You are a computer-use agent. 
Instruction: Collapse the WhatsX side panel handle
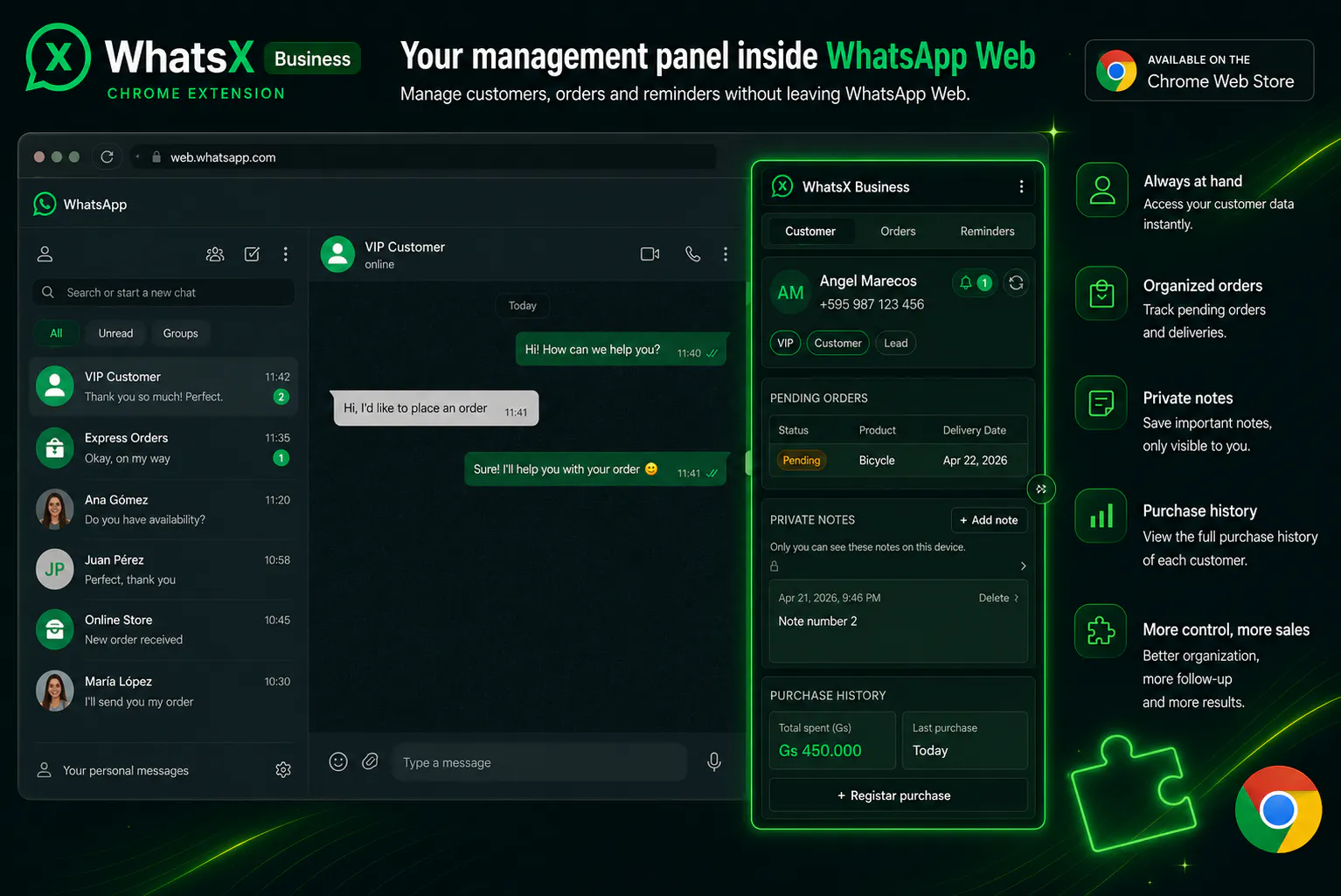pos(1041,489)
